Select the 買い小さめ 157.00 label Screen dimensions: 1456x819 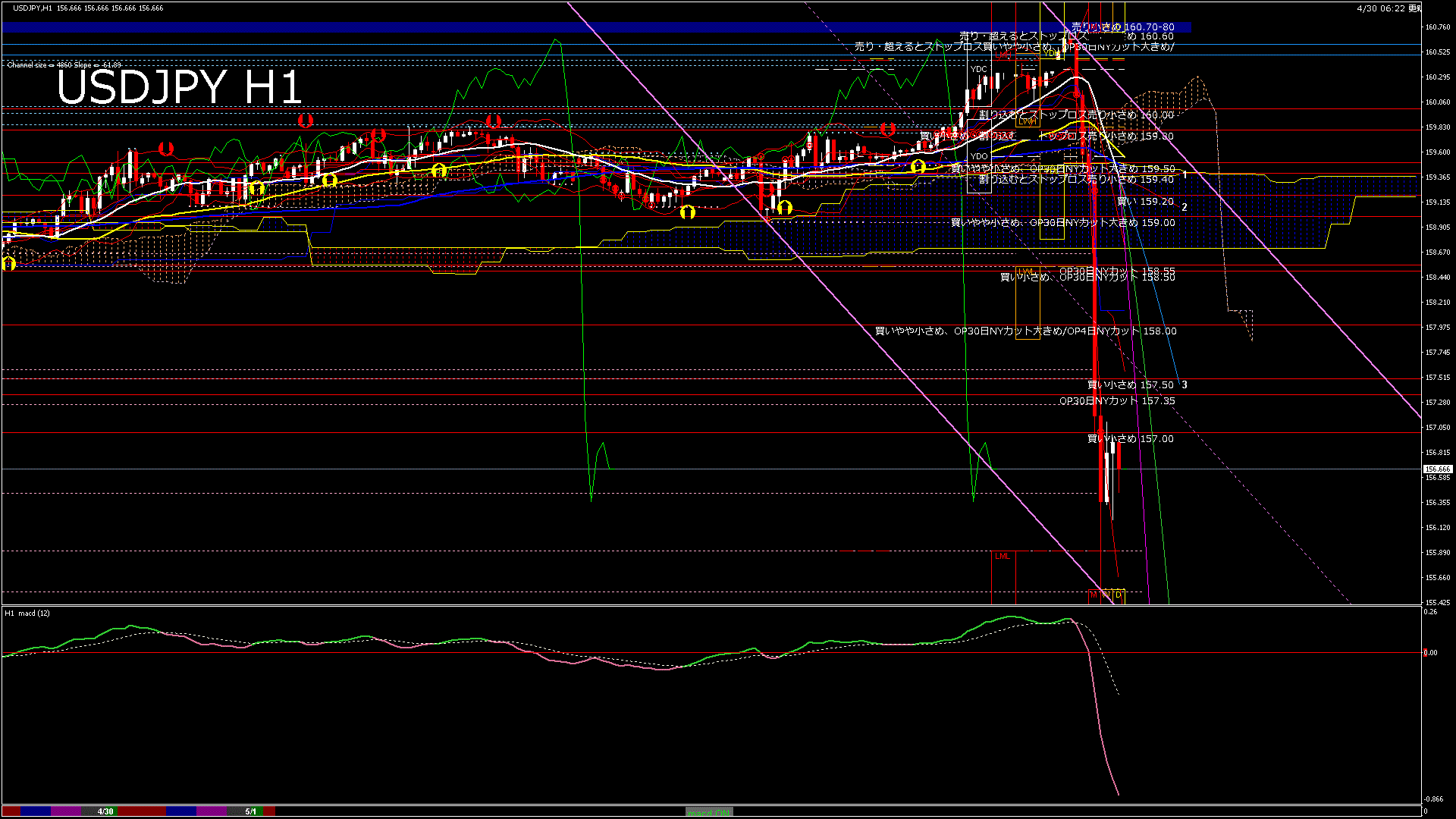1130,439
